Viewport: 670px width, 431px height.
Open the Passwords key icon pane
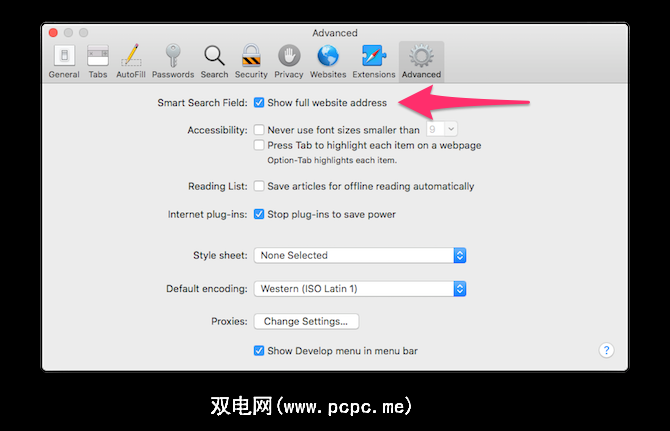coord(173,62)
